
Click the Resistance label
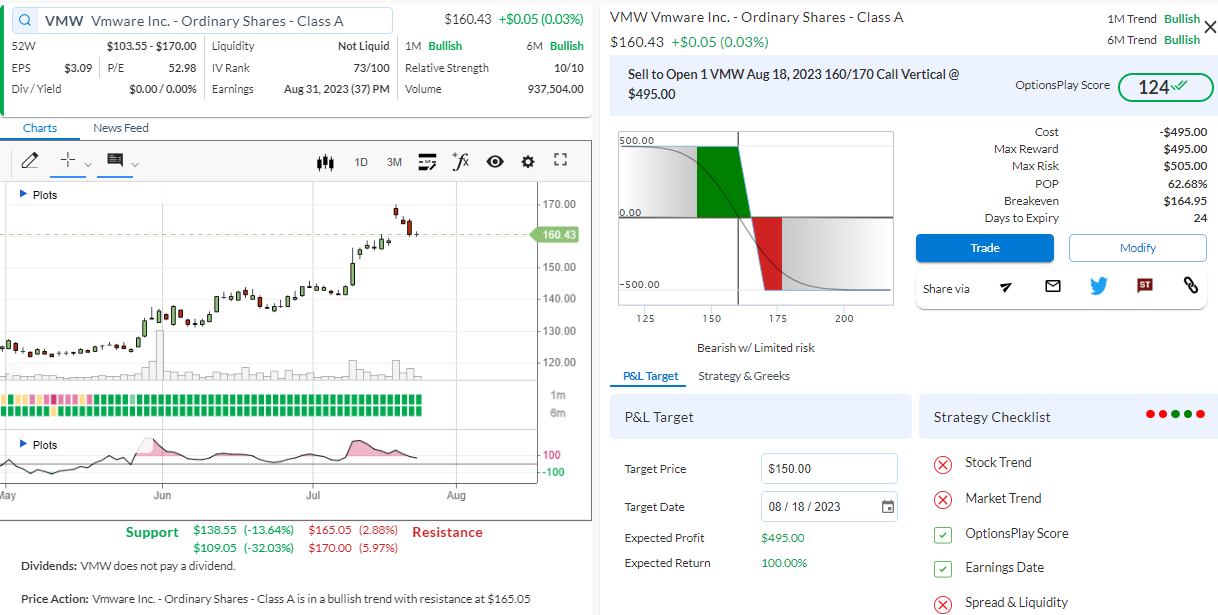pyautogui.click(x=447, y=532)
